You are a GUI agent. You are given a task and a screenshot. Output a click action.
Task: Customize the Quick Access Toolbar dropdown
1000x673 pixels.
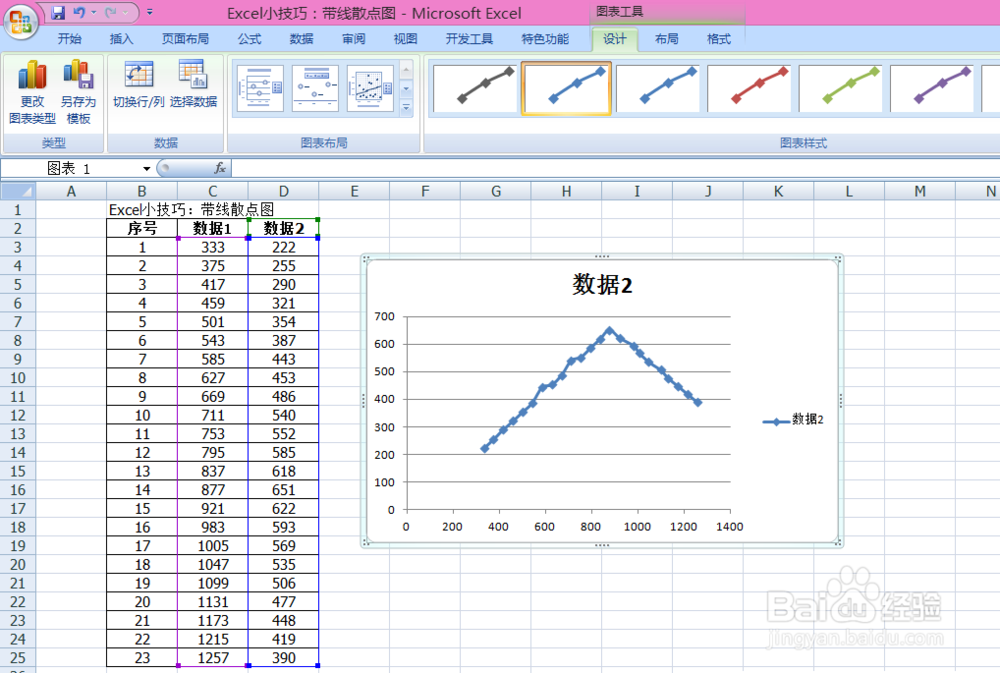pyautogui.click(x=150, y=12)
